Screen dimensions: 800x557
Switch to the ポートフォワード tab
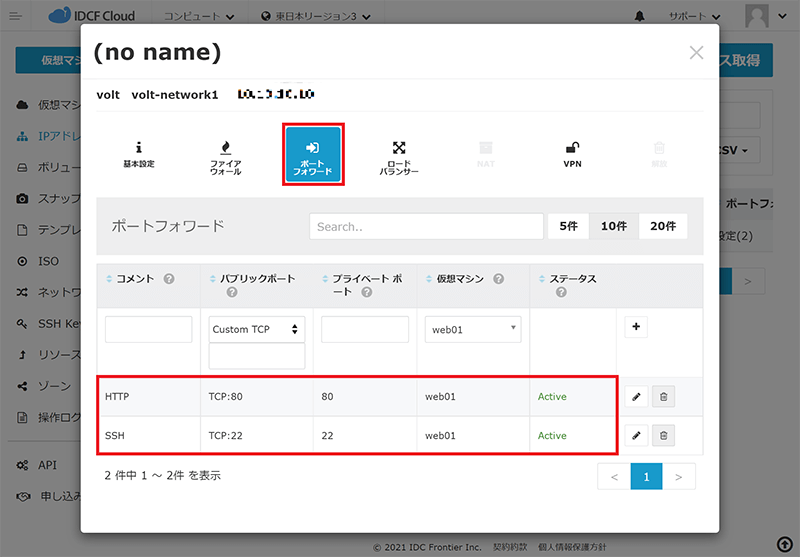click(313, 154)
